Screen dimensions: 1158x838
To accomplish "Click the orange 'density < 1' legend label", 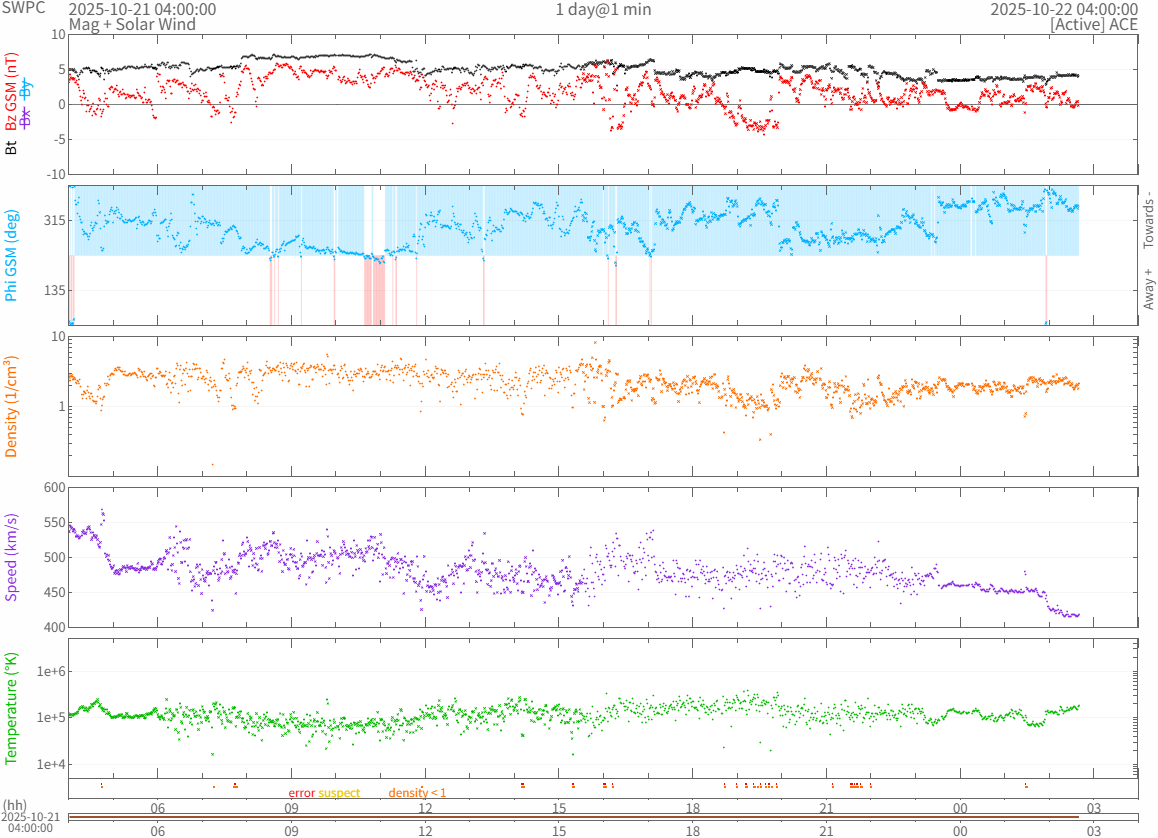I will coord(417,793).
